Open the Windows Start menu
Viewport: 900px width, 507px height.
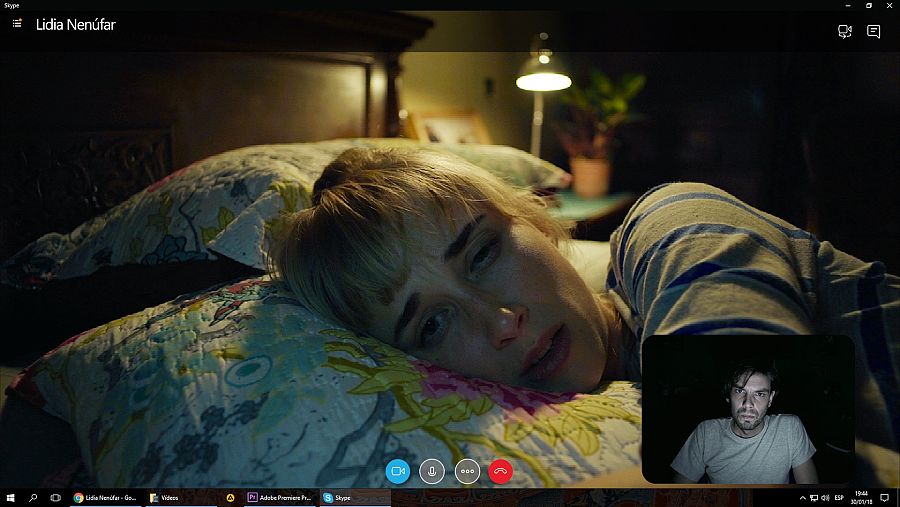(x=10, y=498)
